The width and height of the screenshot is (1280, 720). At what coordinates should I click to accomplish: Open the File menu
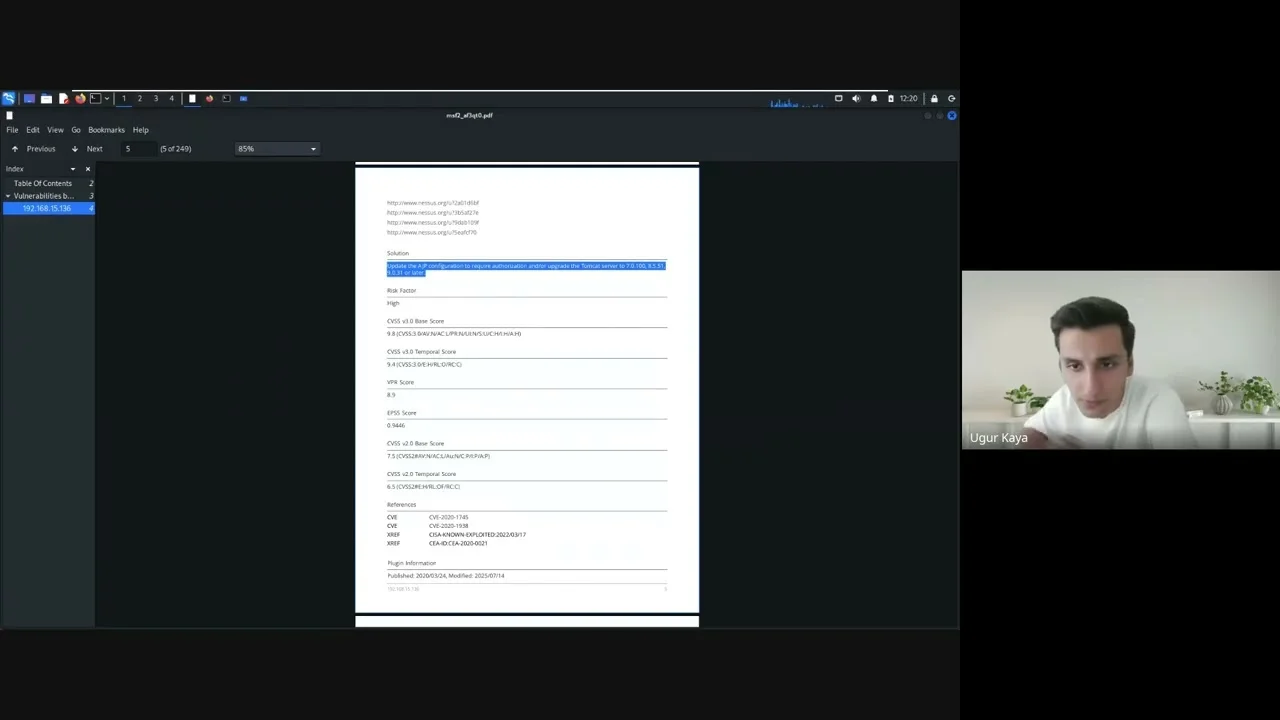click(x=12, y=130)
